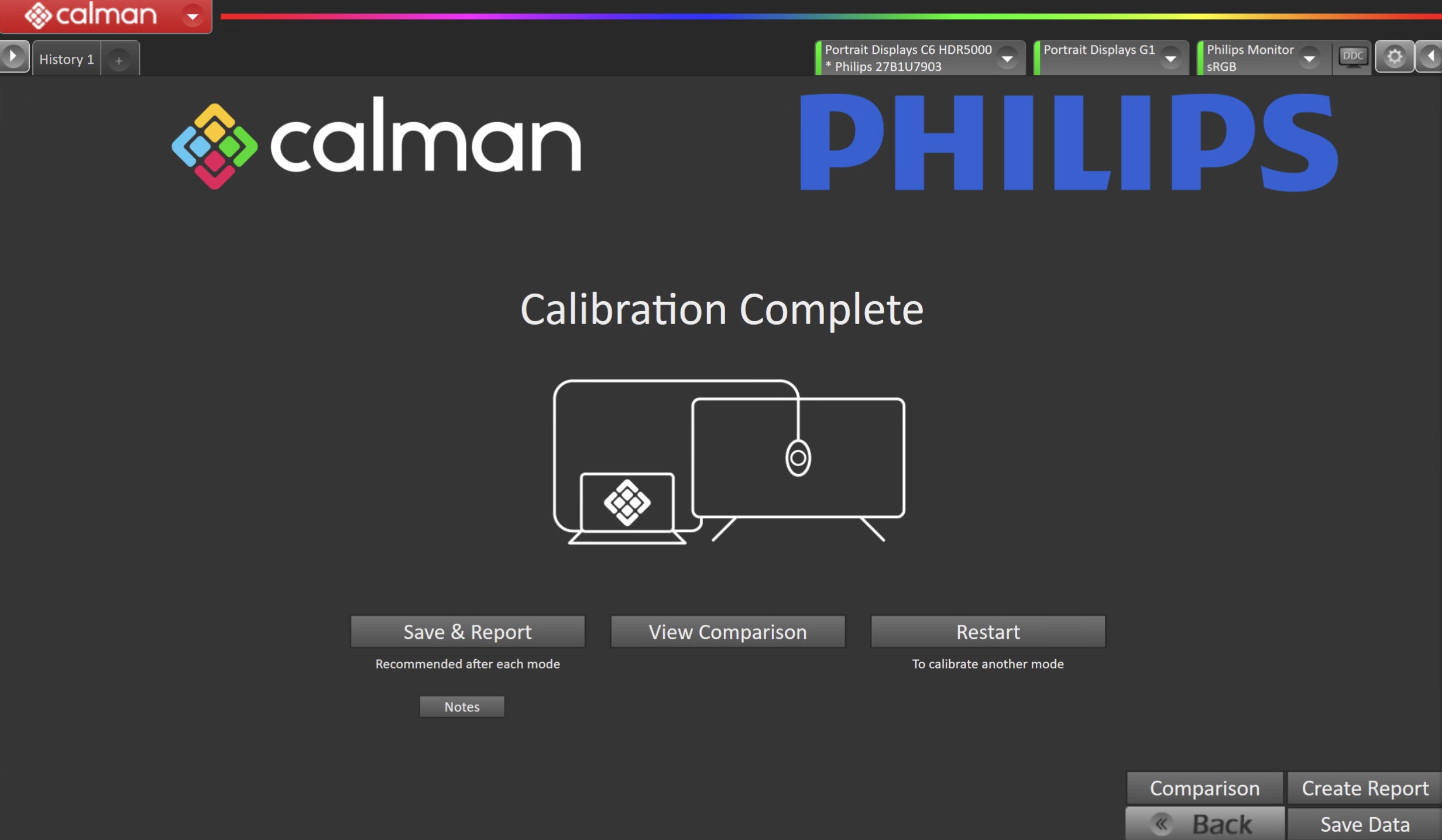Select the History 1 tab
Image resolution: width=1442 pixels, height=840 pixels.
click(66, 59)
